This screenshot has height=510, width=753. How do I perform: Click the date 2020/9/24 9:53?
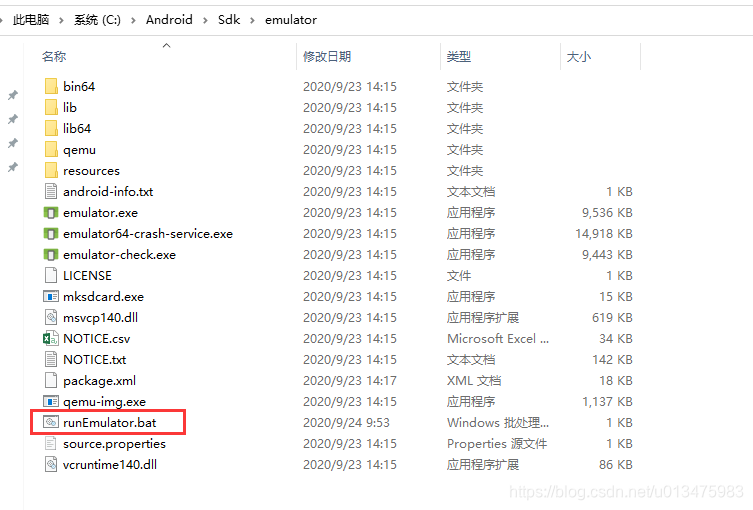click(346, 423)
